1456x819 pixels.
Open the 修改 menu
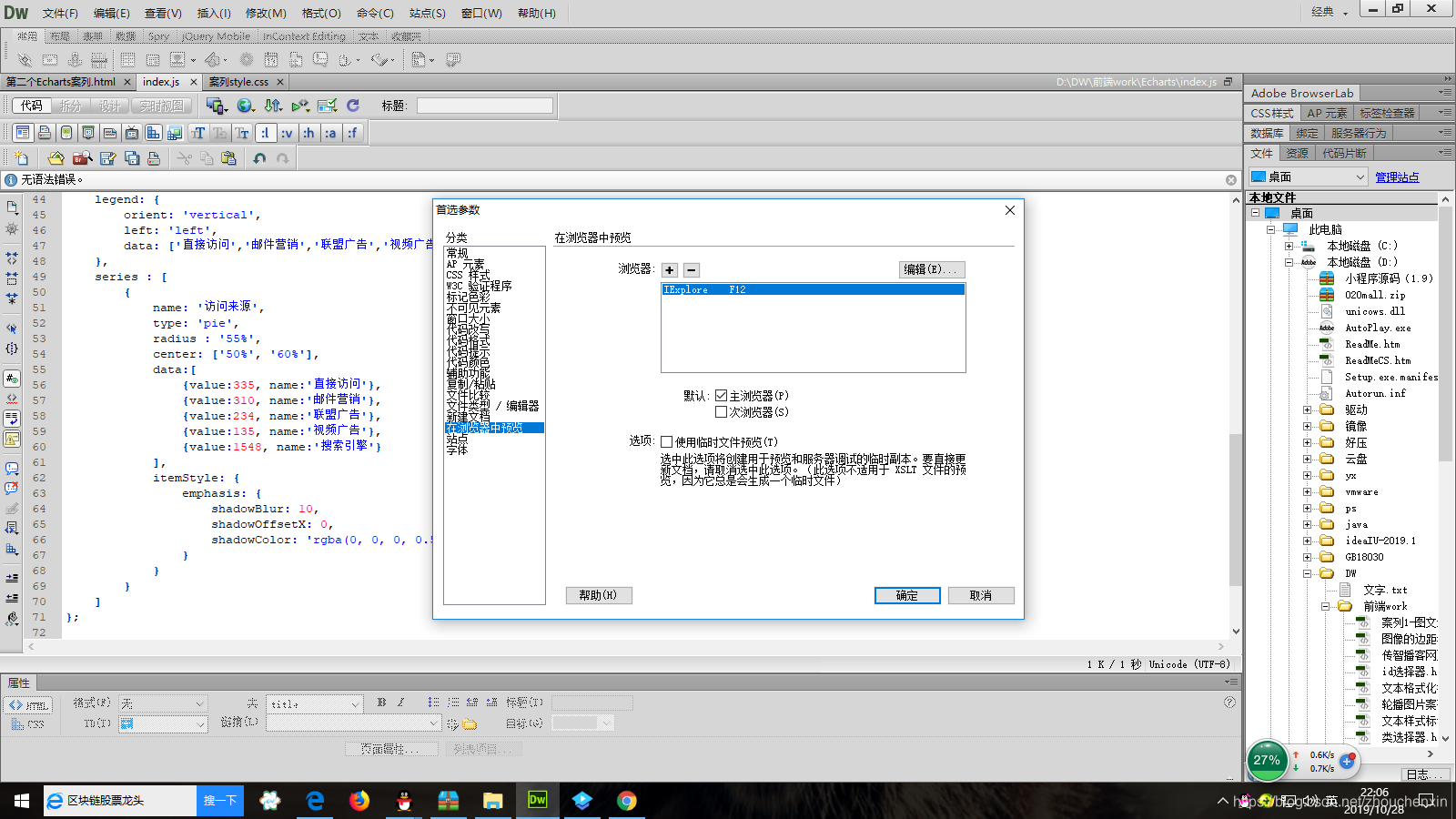pos(266,13)
